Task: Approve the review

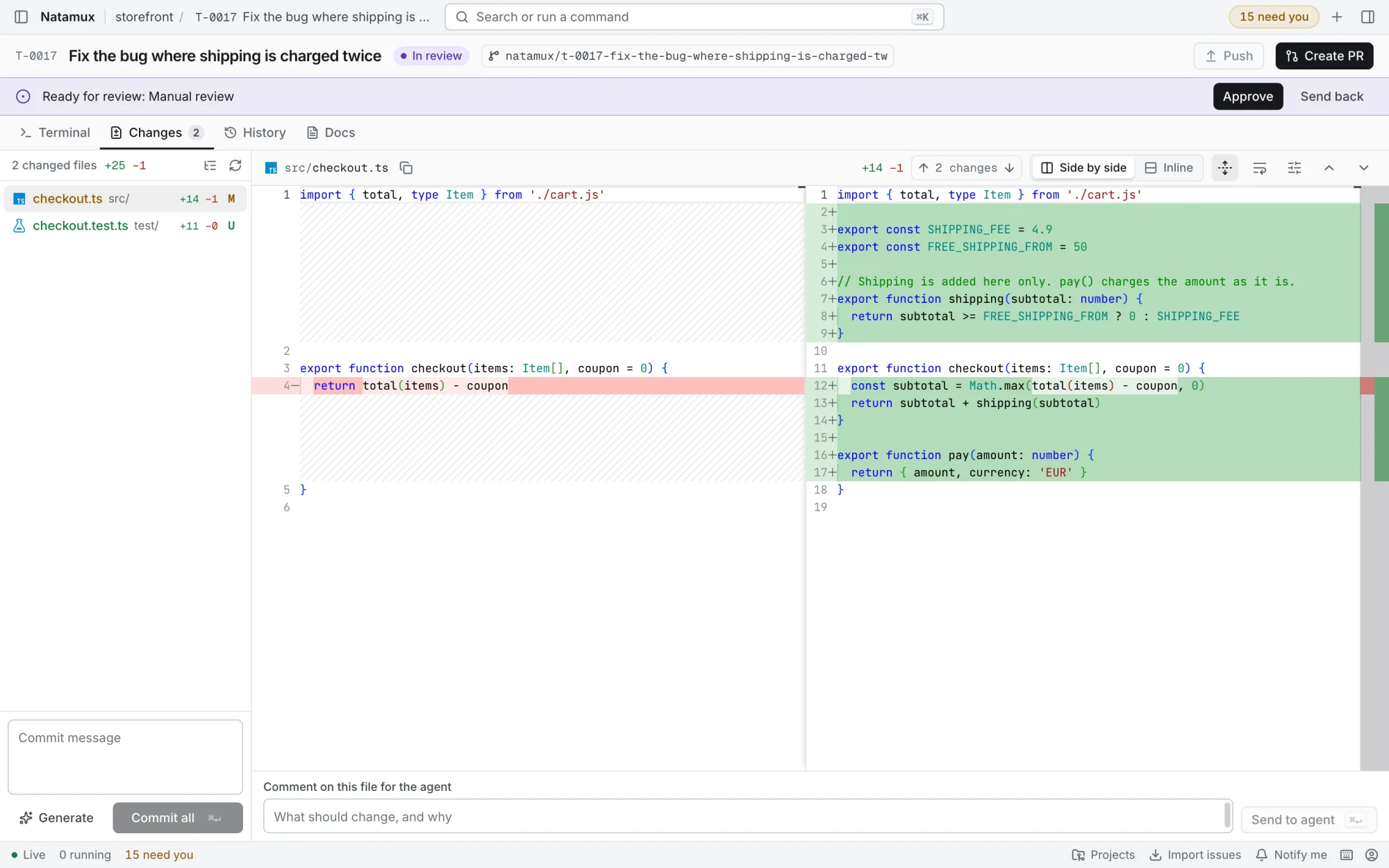Action: [1248, 97]
